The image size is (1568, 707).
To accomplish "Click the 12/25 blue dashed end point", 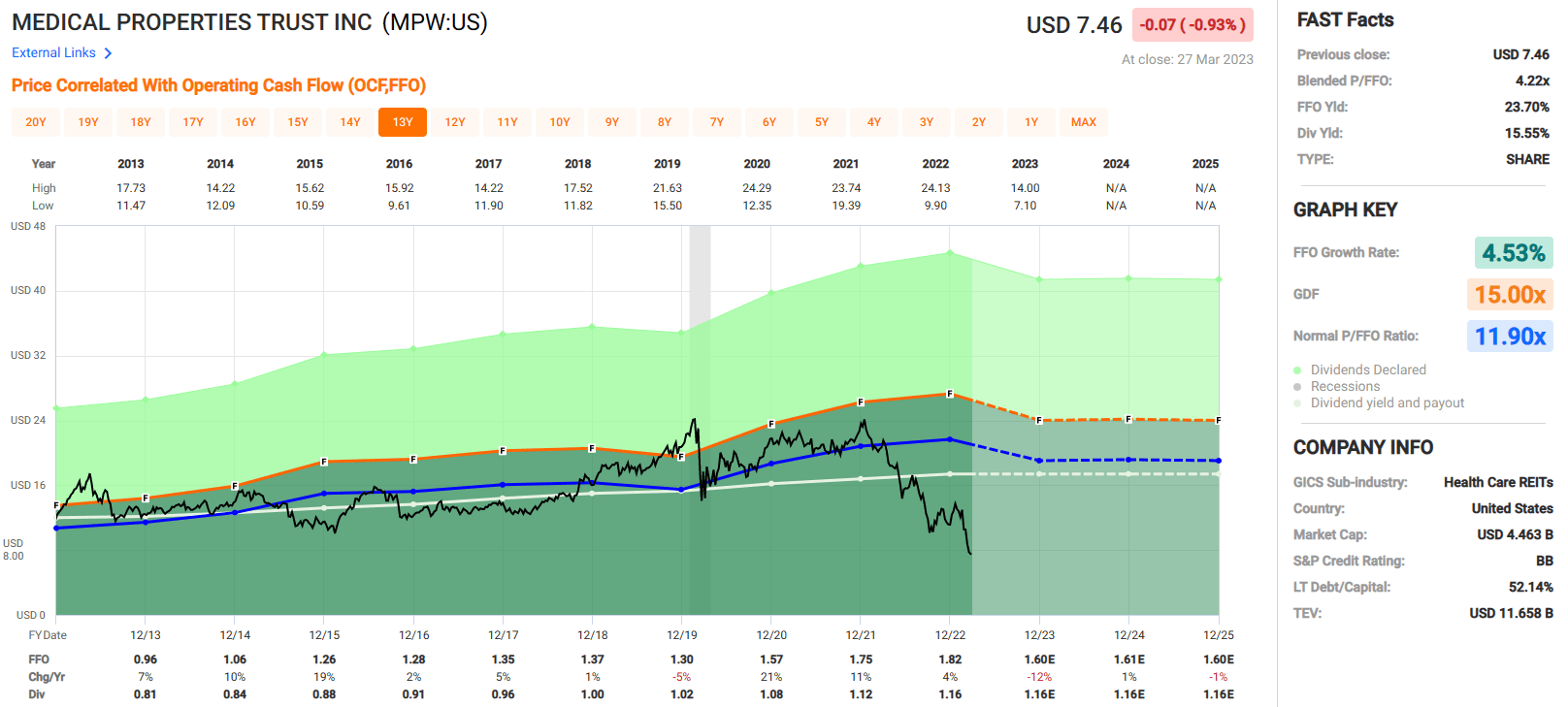I will tap(1218, 461).
